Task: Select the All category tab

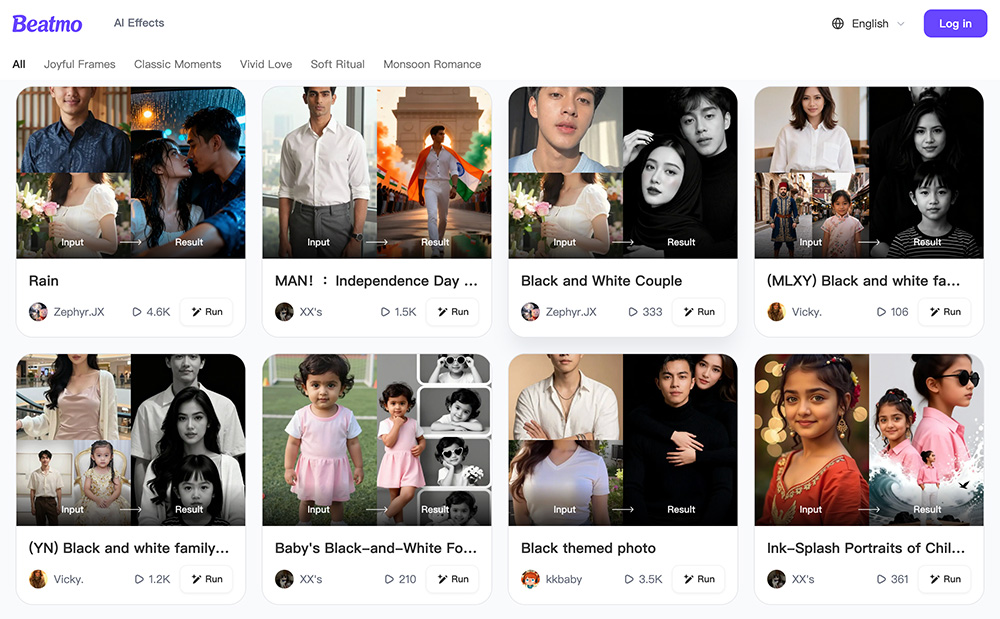Action: pos(19,64)
